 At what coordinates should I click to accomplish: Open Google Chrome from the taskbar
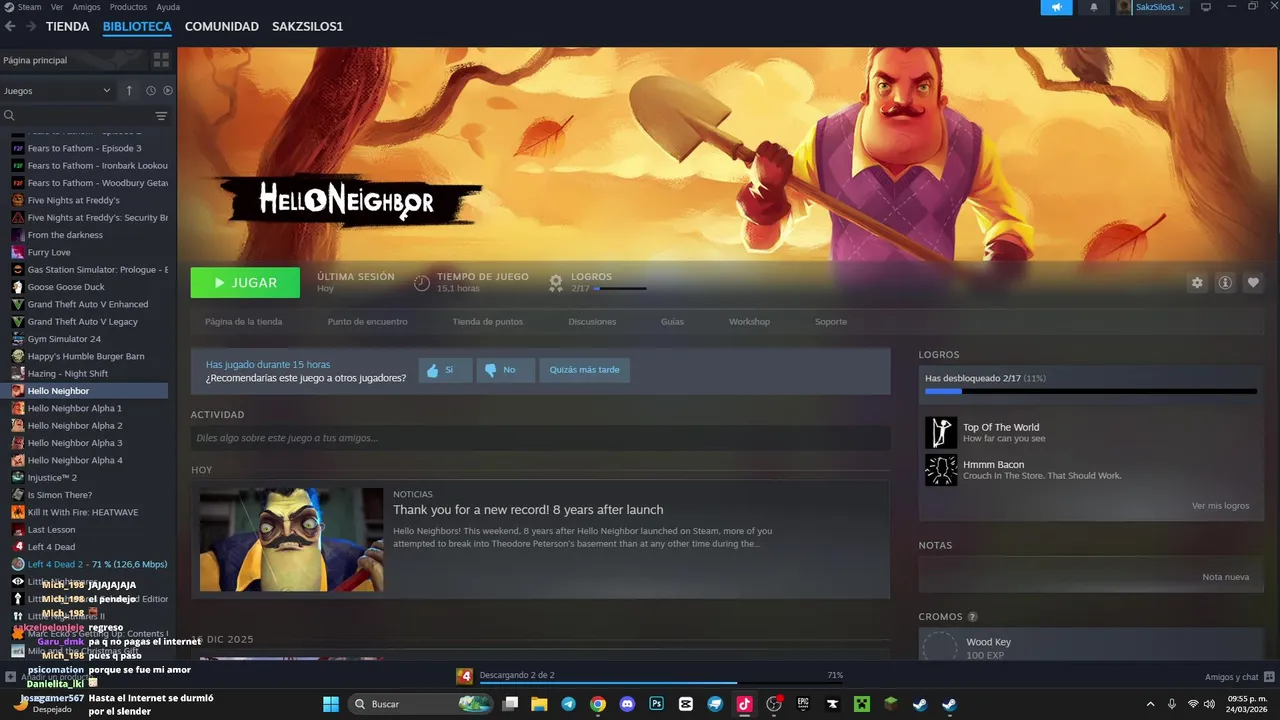pyautogui.click(x=598, y=704)
